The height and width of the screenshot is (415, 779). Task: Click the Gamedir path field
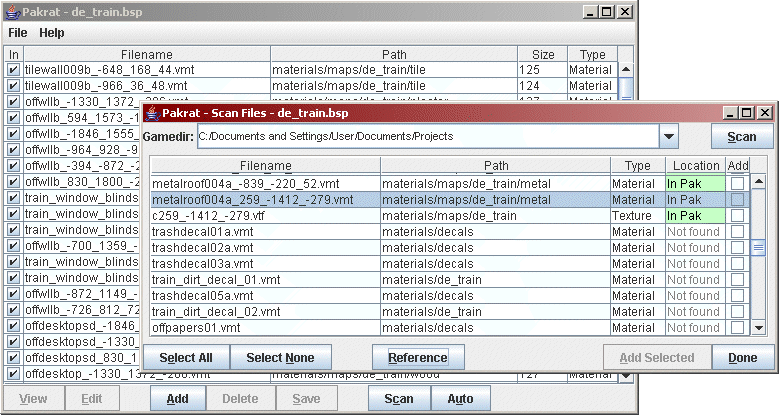tap(428, 136)
